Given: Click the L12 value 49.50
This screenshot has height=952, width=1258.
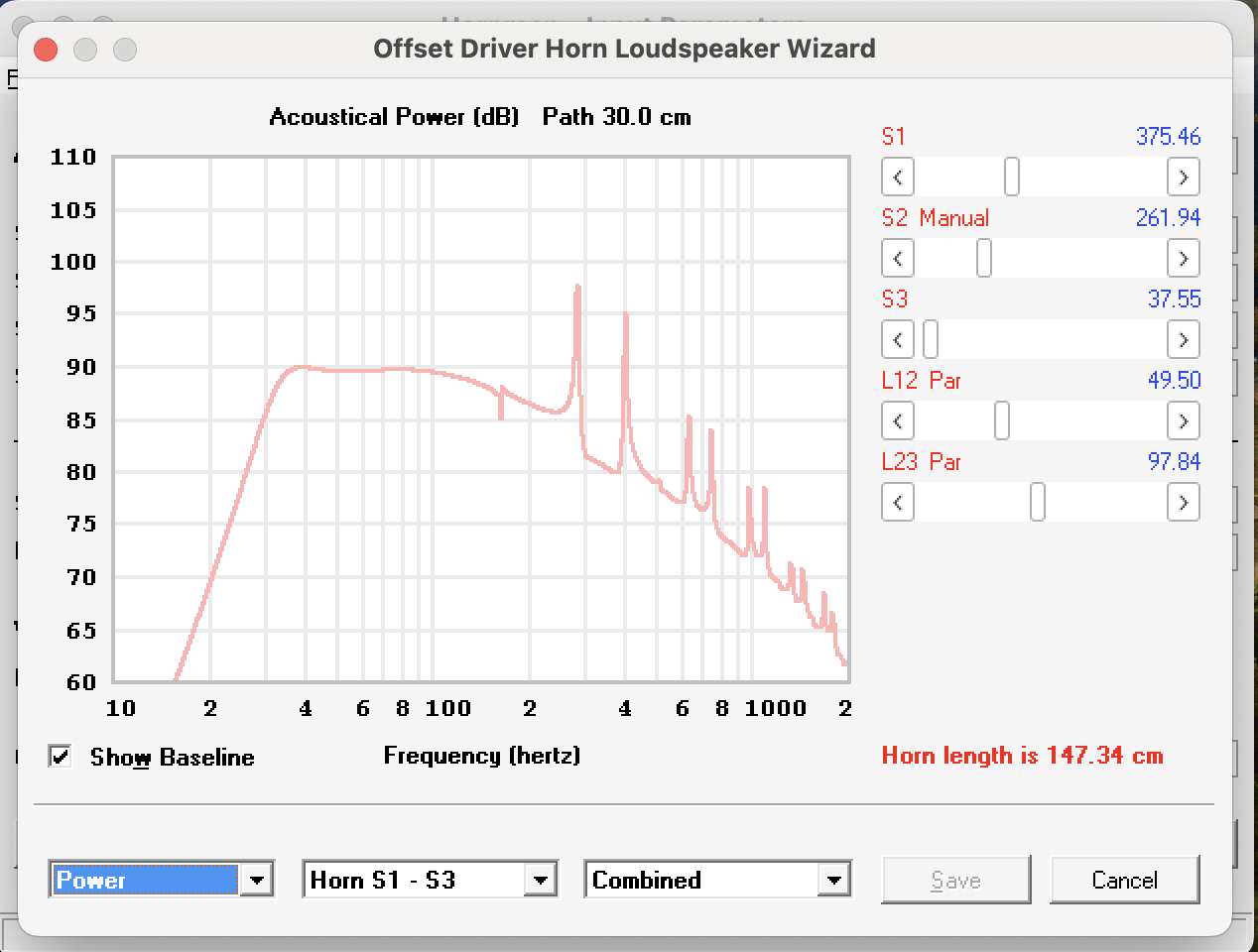Looking at the screenshot, I should (x=1175, y=381).
